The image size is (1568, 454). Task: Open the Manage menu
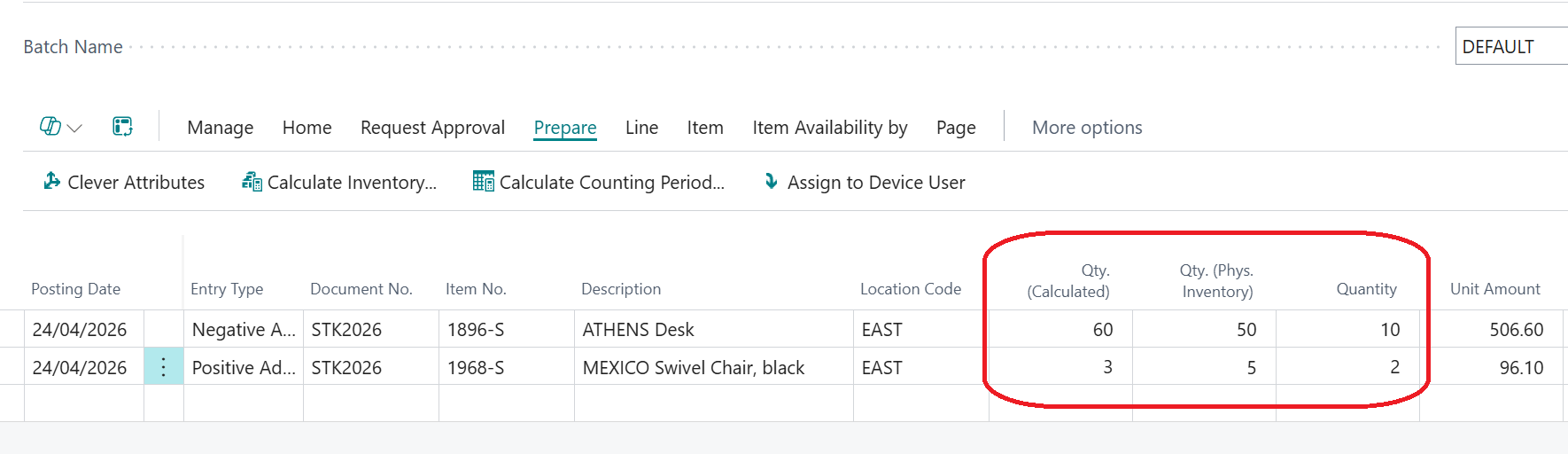pyautogui.click(x=221, y=128)
